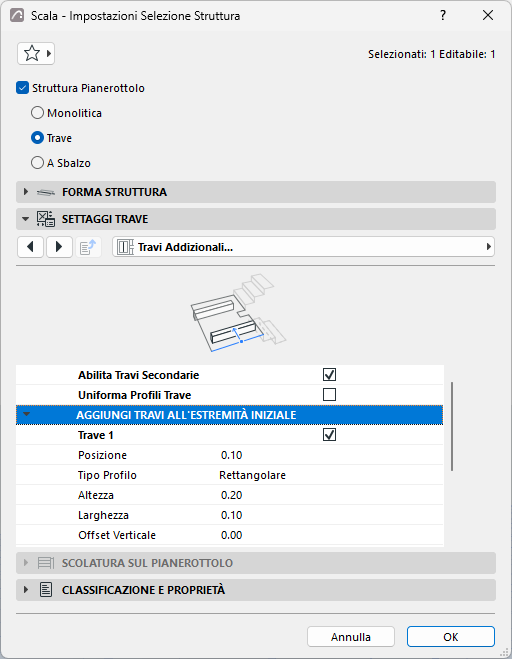512x659 pixels.
Task: Select the Monolitica radio option
Action: pos(37,113)
